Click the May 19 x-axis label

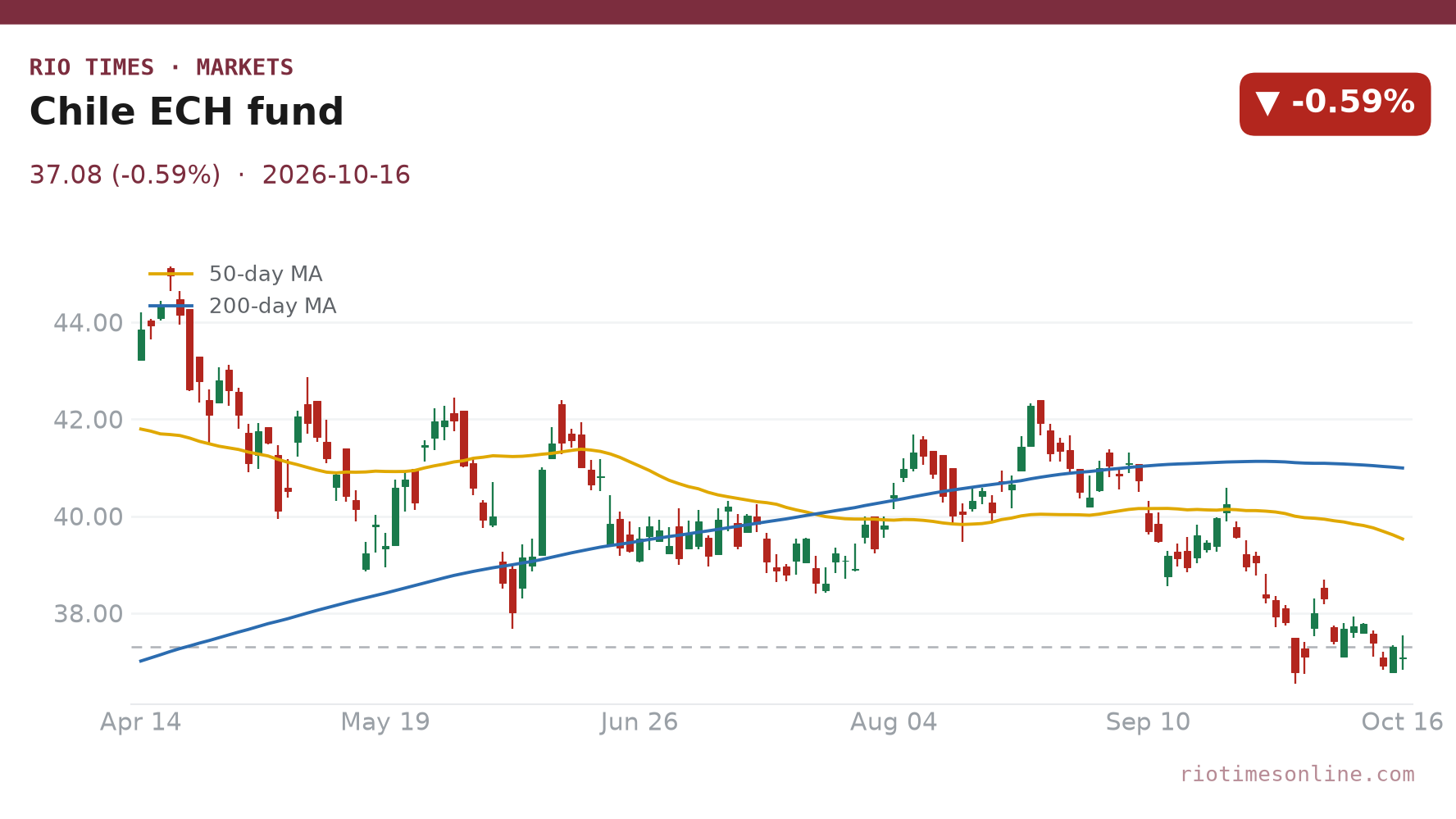click(x=385, y=722)
